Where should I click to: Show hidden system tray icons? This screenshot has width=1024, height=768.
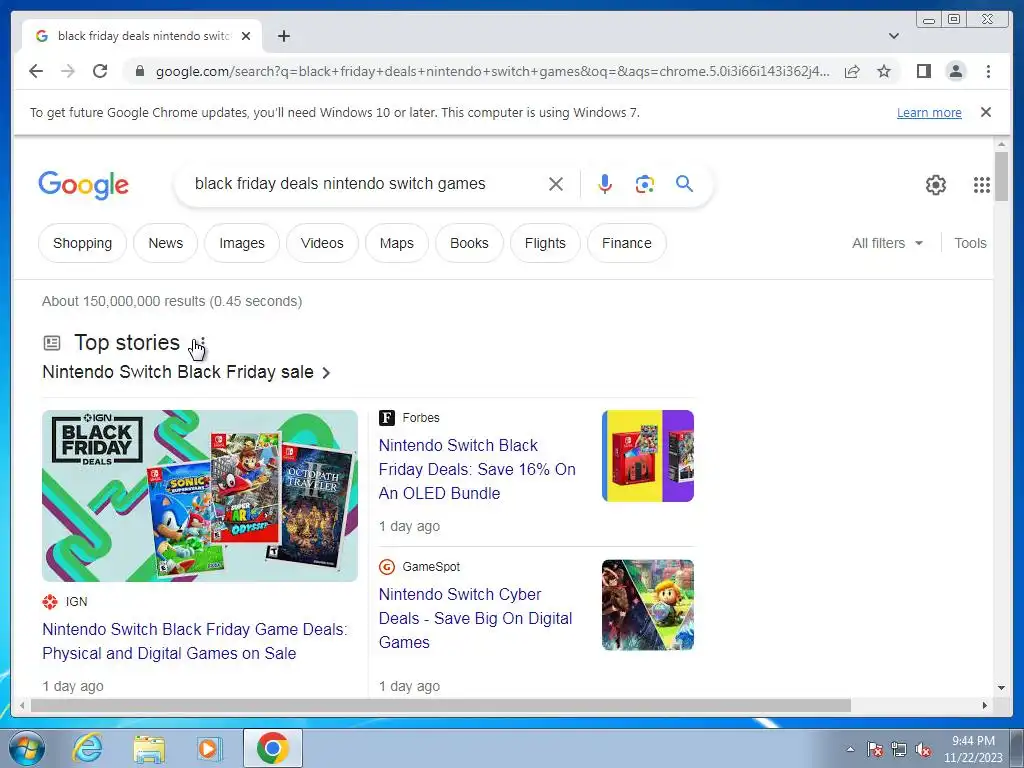pos(850,749)
